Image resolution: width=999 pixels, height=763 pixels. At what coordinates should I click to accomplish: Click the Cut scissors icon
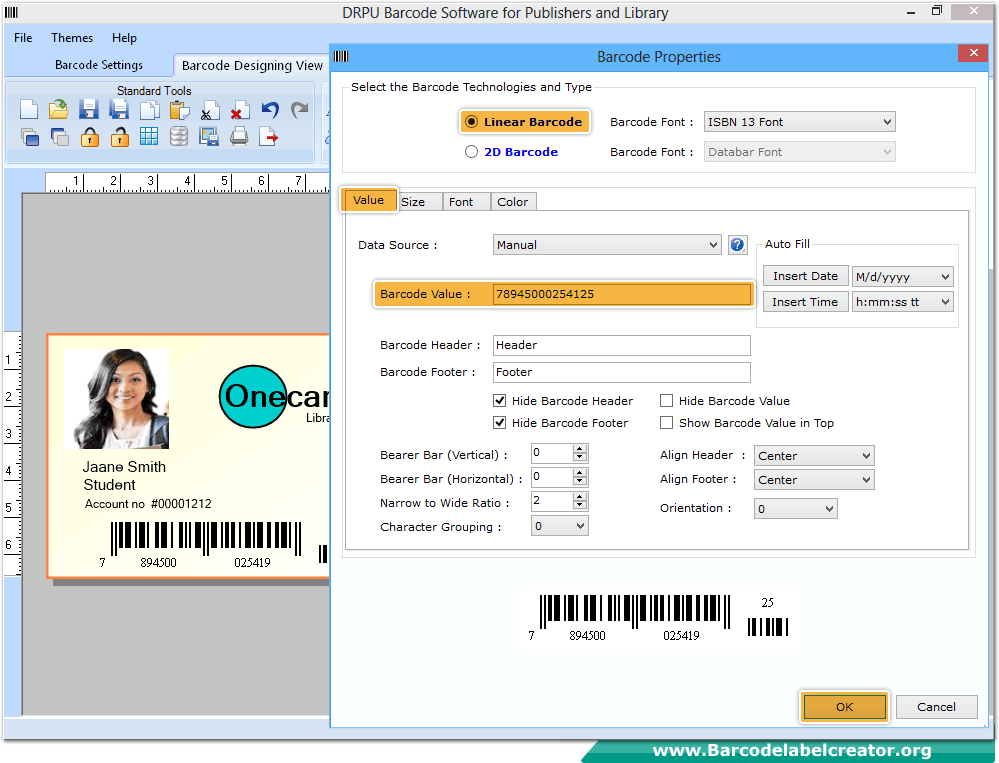point(210,110)
